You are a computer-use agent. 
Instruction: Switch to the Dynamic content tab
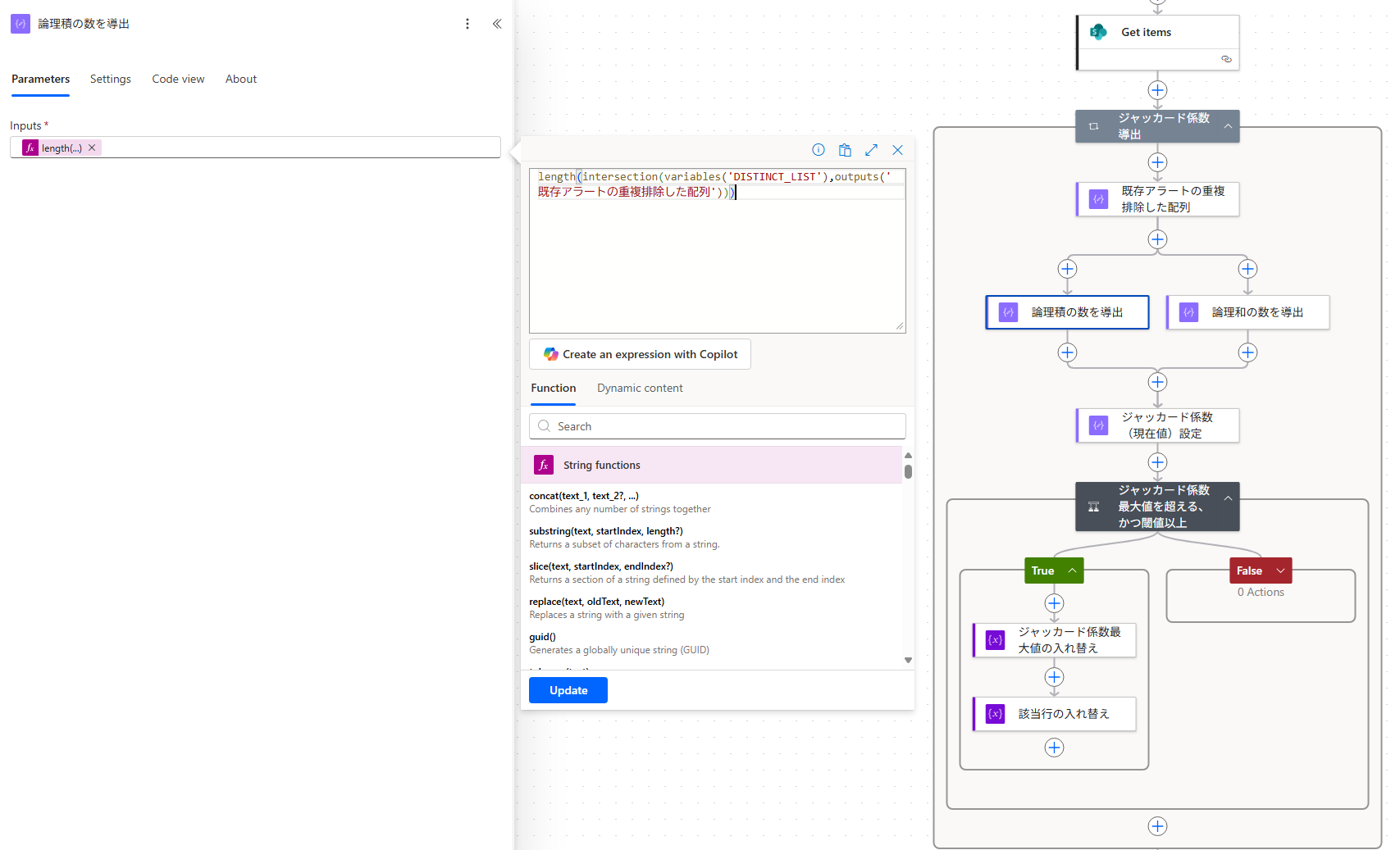click(640, 389)
